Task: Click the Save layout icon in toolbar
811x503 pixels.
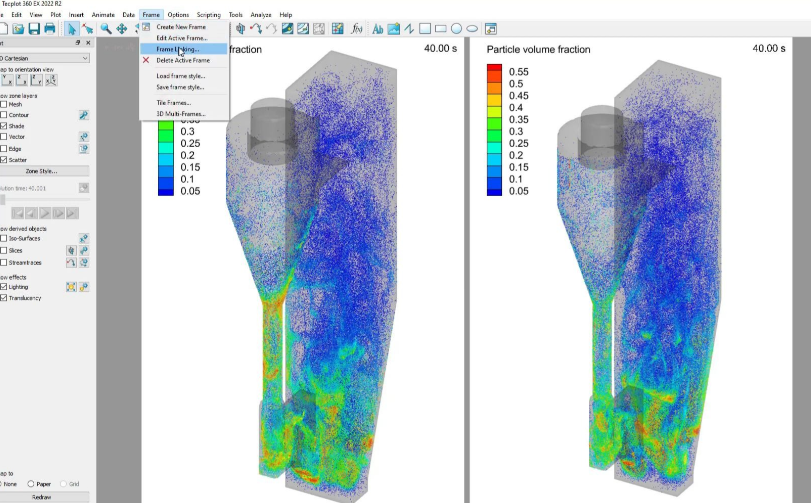Action: [x=34, y=29]
